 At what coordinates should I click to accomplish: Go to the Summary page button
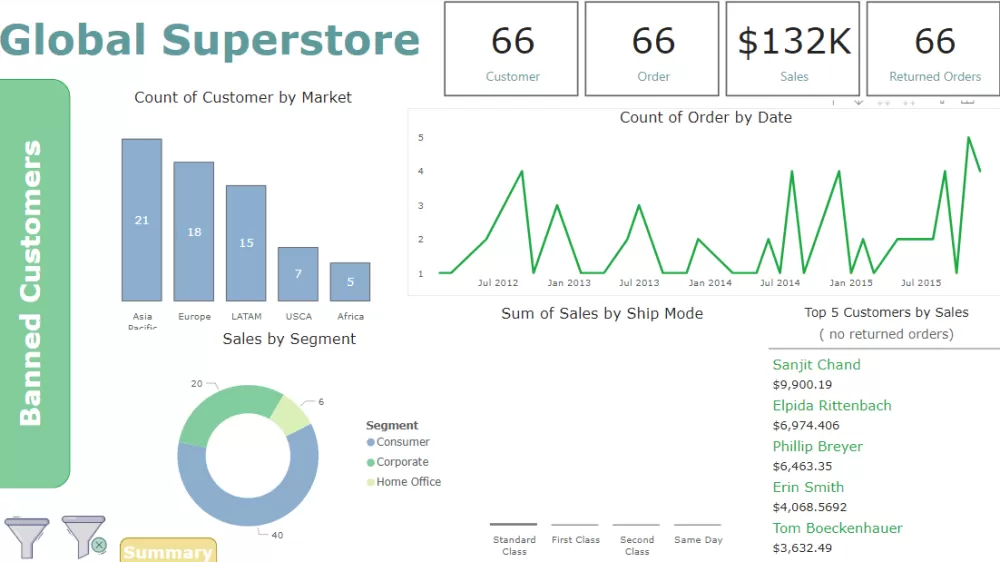[168, 551]
